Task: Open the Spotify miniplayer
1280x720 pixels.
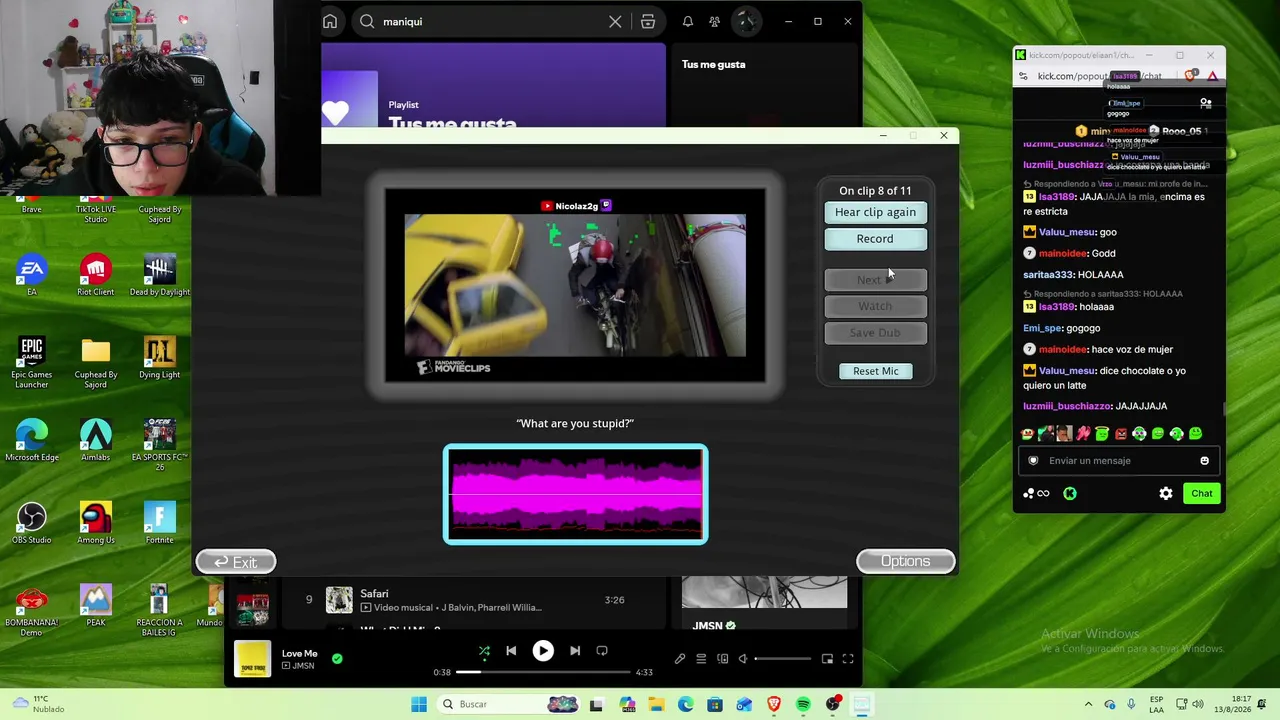Action: click(x=827, y=659)
